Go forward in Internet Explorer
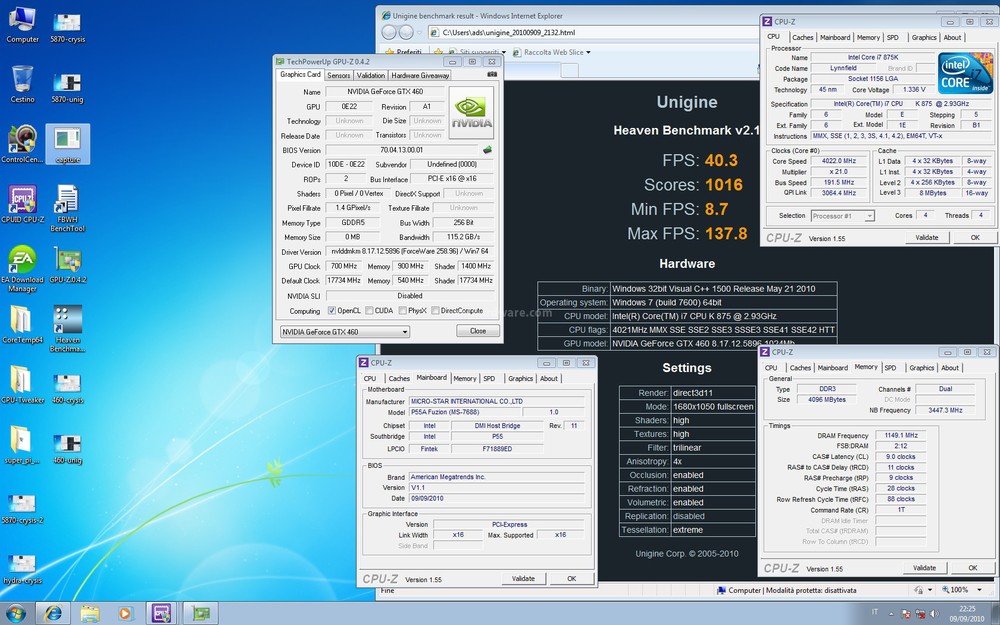Viewport: 1000px width, 625px height. (x=406, y=32)
